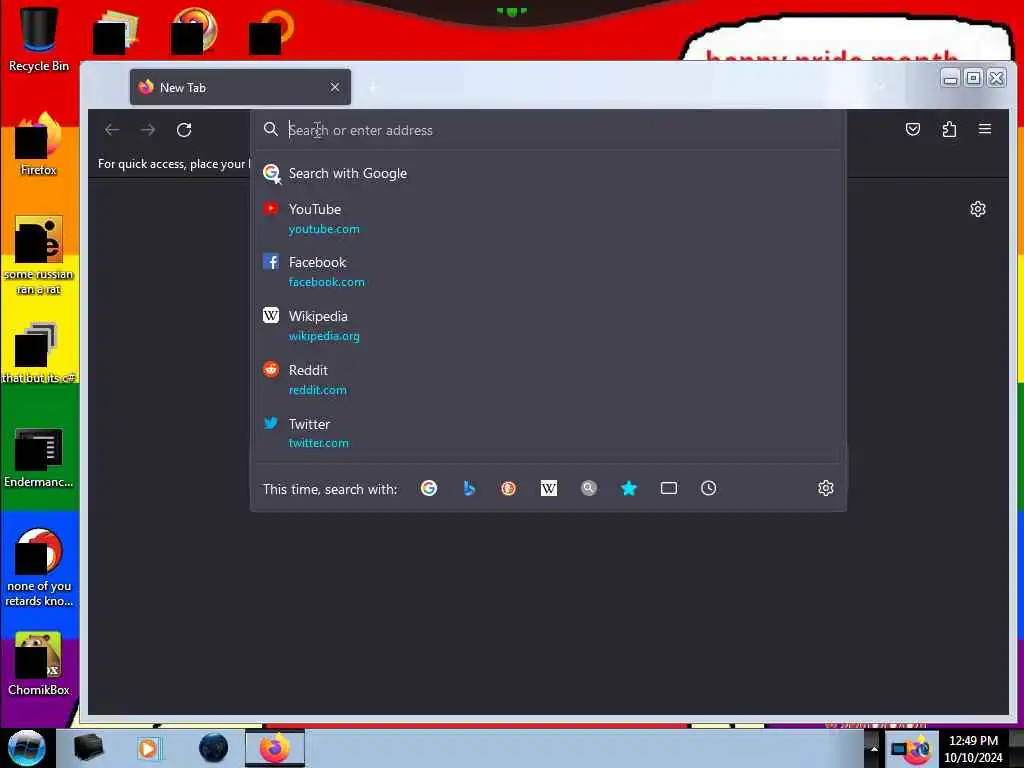Choose the Facebook suggestion row

(x=549, y=272)
